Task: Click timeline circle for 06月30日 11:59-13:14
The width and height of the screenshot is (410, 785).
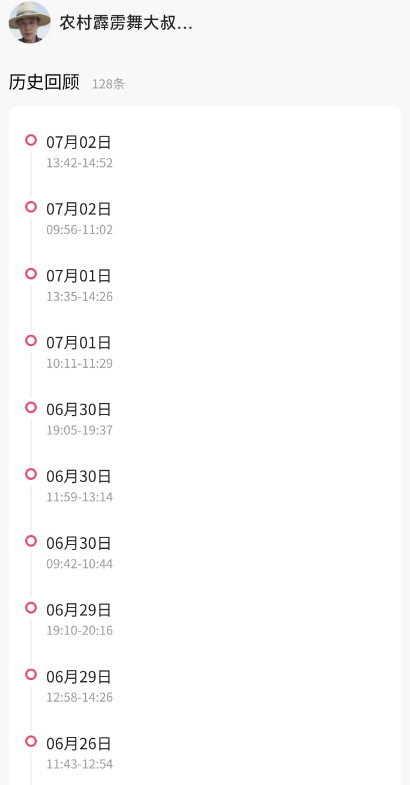Action: coord(31,474)
